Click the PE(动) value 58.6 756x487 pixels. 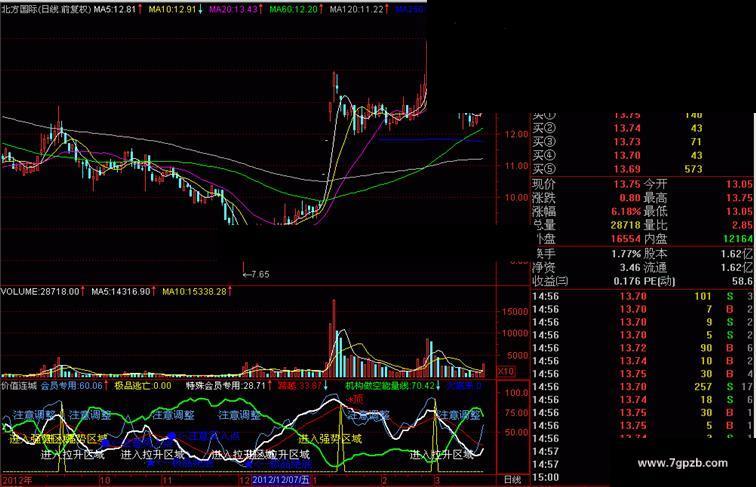point(742,281)
